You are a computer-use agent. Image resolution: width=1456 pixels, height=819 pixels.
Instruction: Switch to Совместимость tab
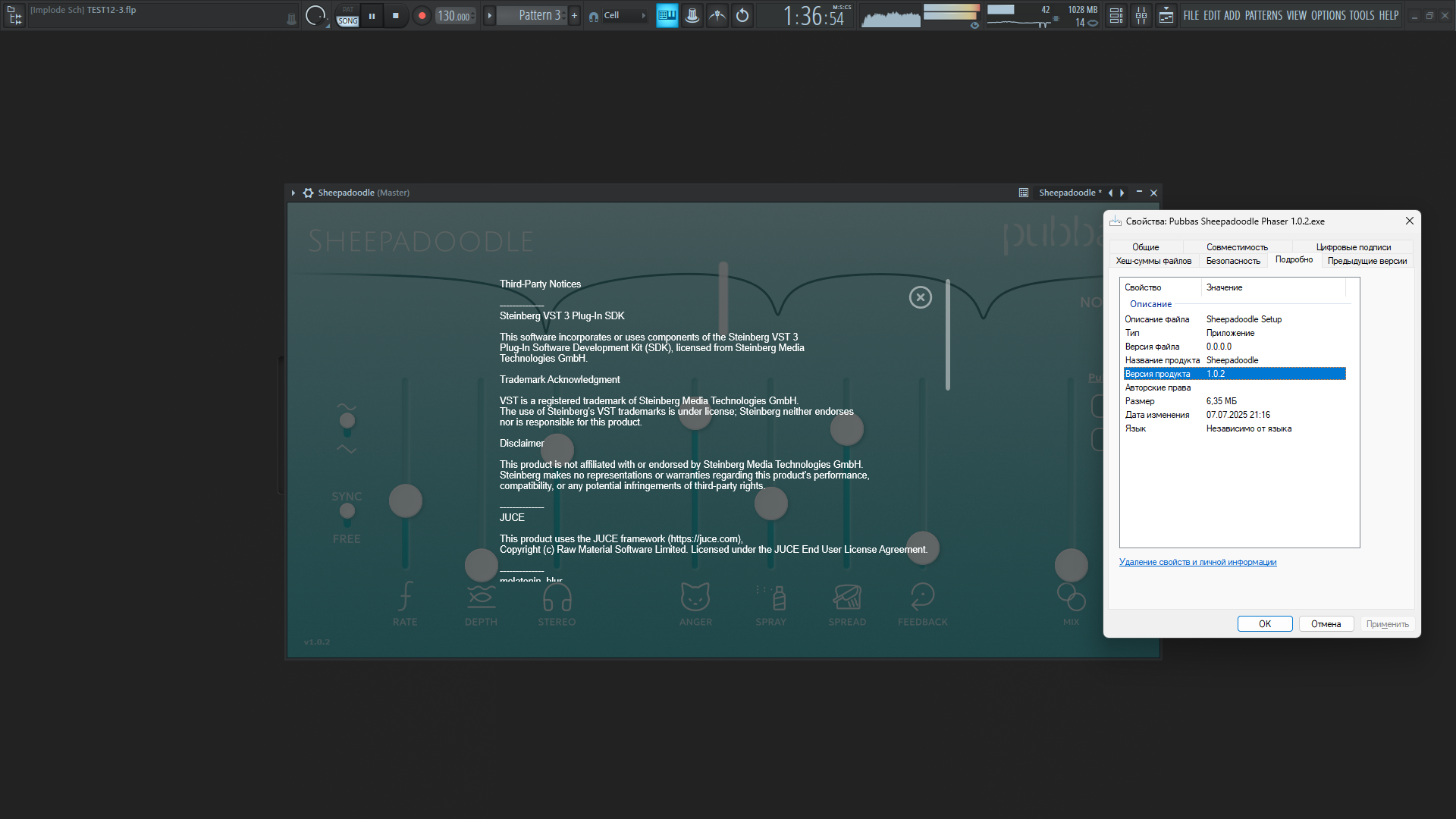click(x=1237, y=247)
